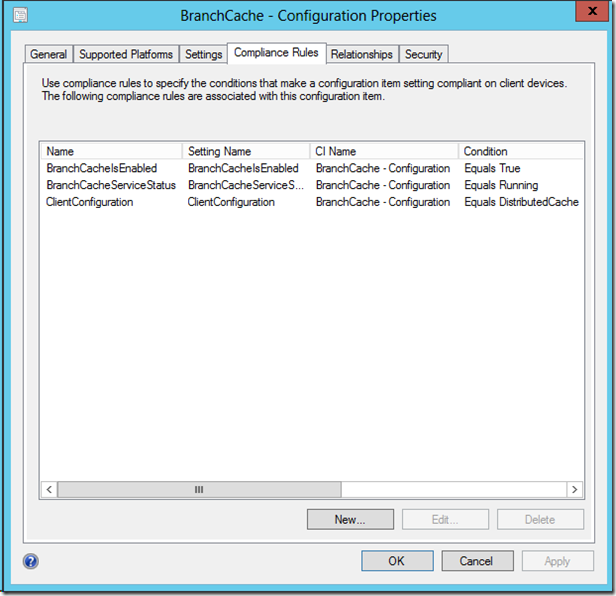
Task: Click the Edit... button
Action: (445, 519)
